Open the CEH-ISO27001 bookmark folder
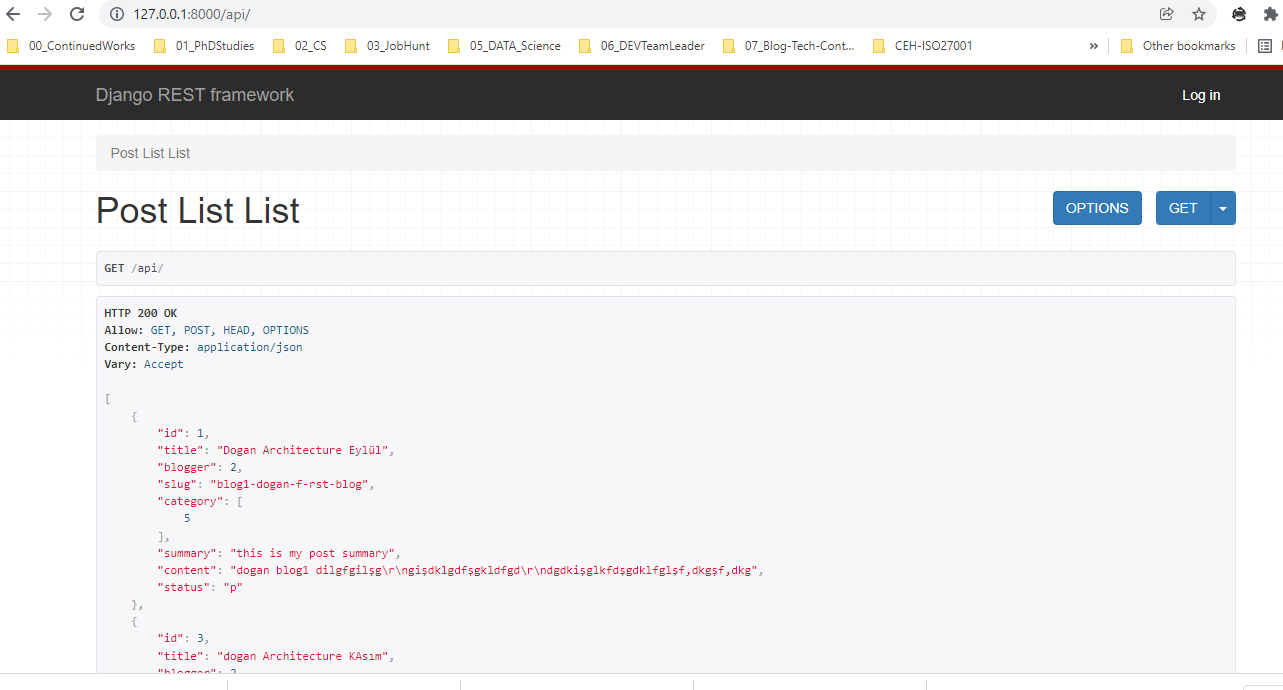 click(x=923, y=46)
